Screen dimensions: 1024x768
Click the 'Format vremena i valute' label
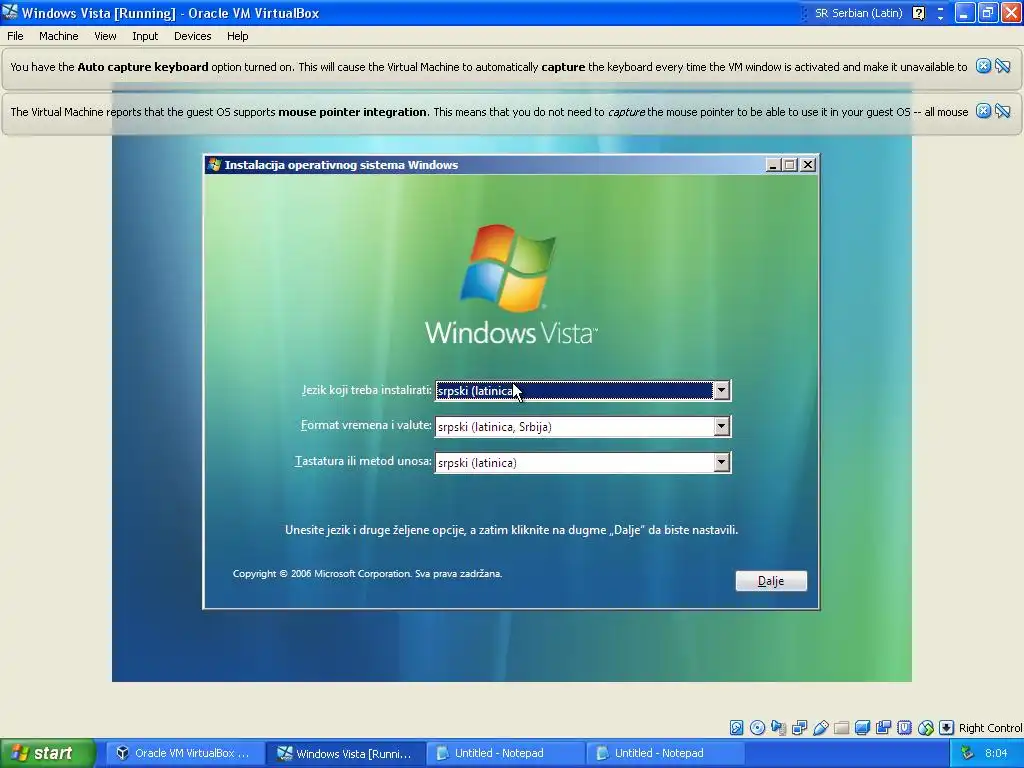coord(366,425)
